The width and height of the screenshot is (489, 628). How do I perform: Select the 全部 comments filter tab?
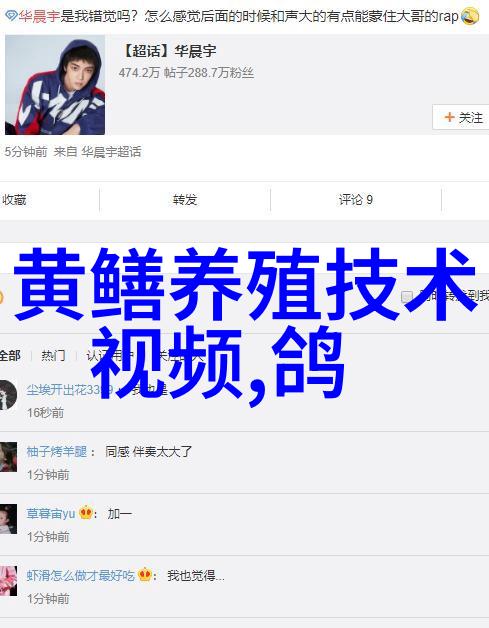[10, 355]
